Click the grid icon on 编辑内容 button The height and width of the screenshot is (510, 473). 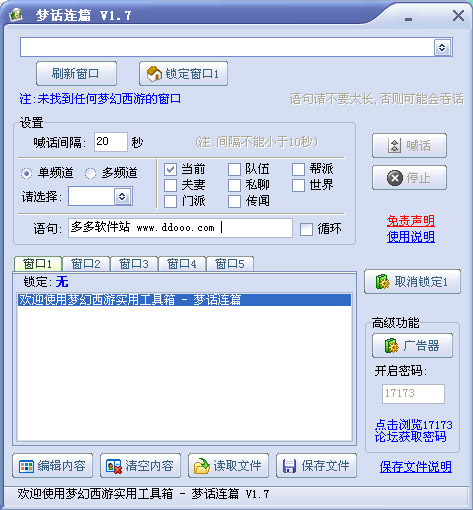click(26, 466)
